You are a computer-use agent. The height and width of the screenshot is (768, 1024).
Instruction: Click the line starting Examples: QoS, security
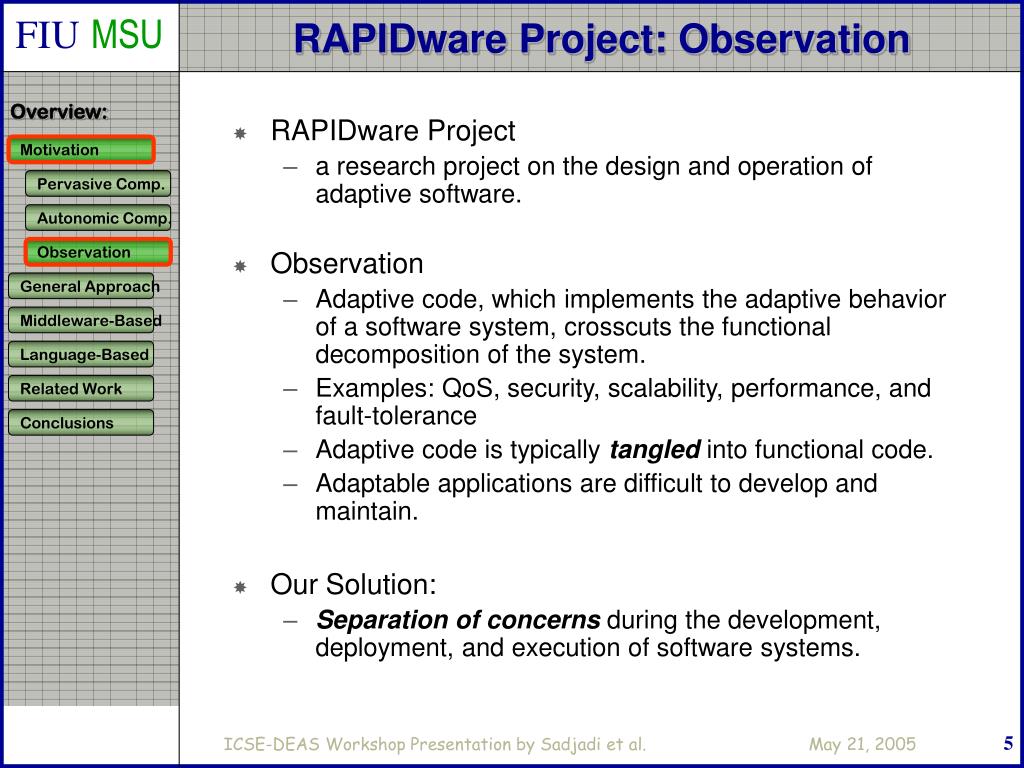tap(623, 389)
